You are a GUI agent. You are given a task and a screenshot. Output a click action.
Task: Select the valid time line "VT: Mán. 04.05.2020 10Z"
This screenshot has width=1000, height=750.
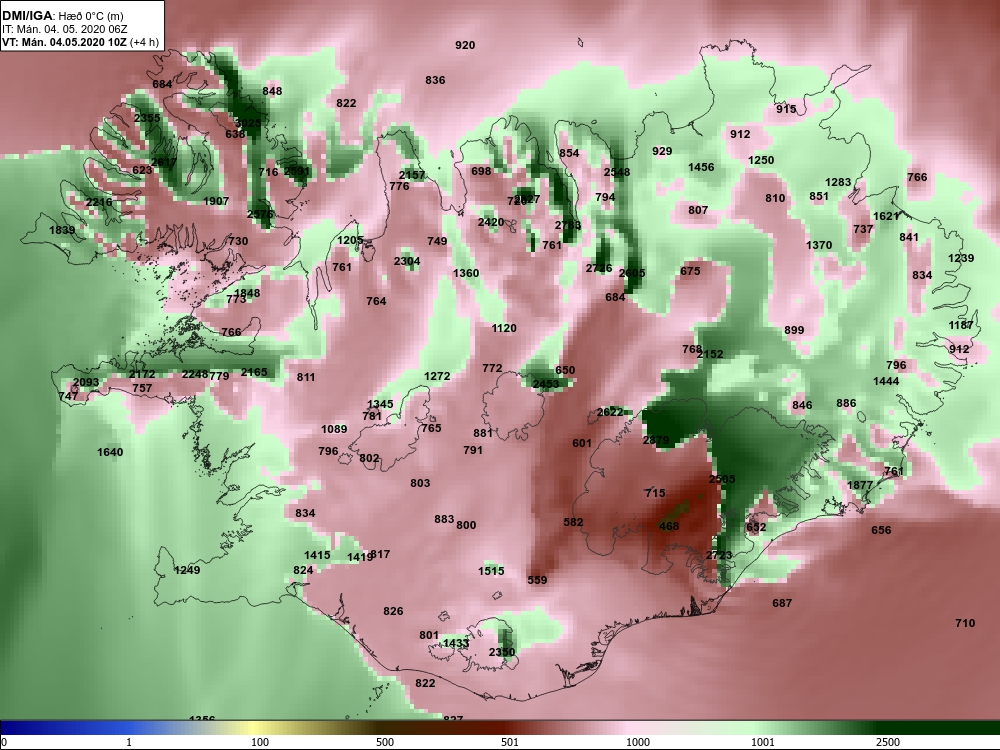64,42
